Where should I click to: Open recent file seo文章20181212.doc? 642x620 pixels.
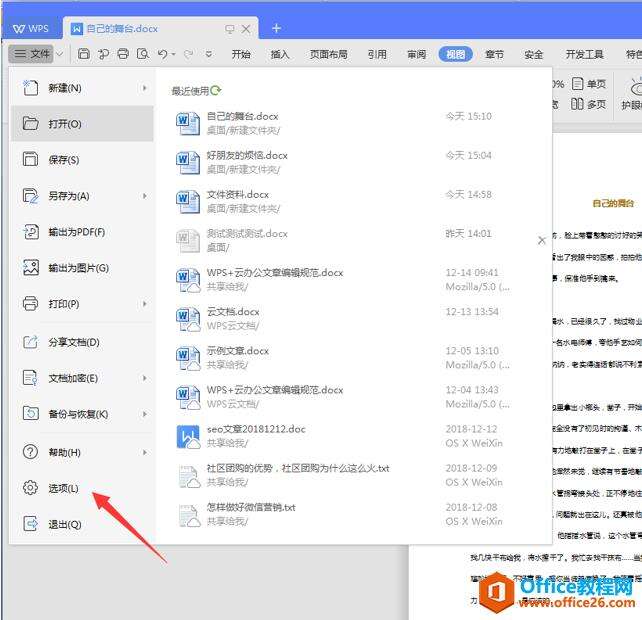point(256,429)
